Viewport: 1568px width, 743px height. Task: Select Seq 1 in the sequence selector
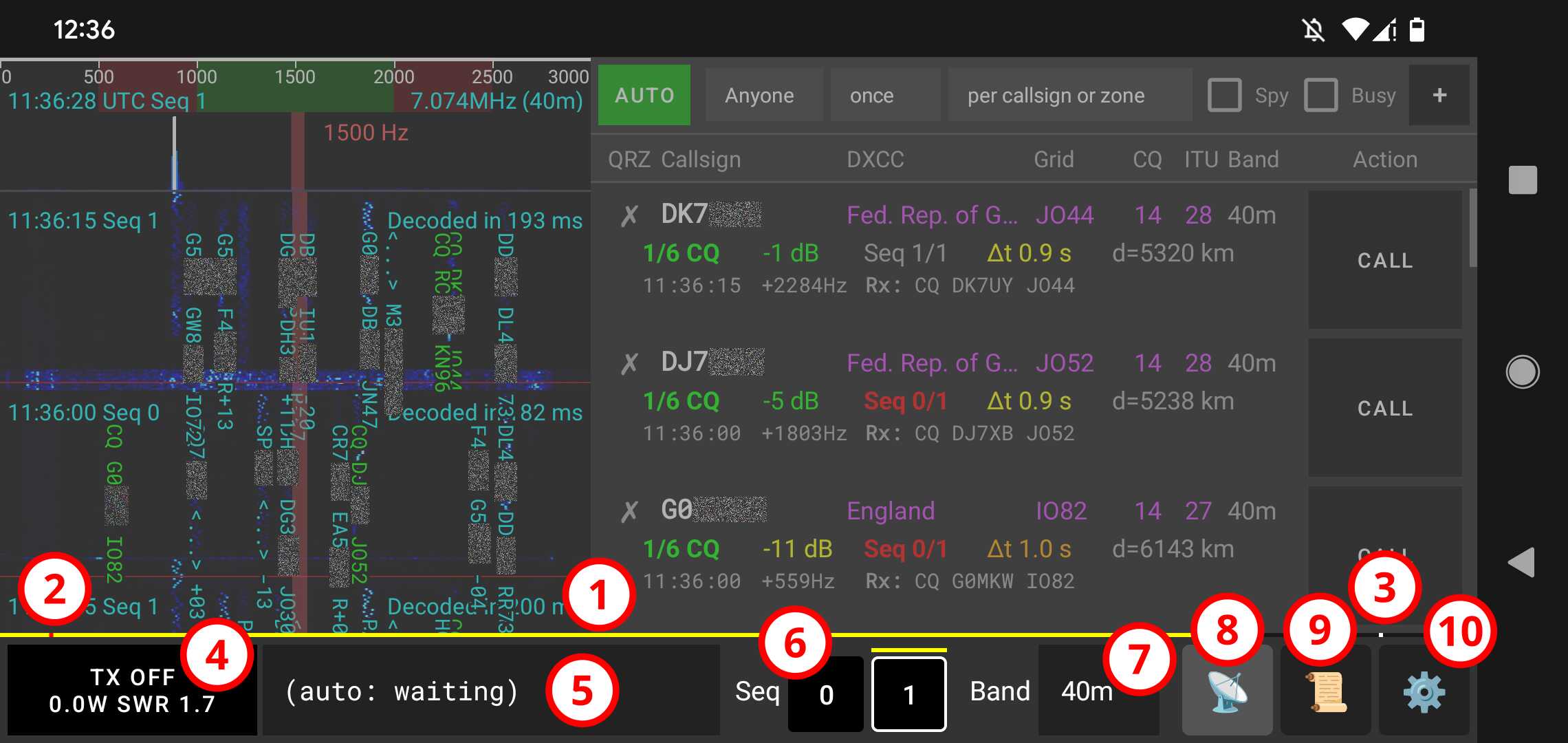(x=908, y=693)
